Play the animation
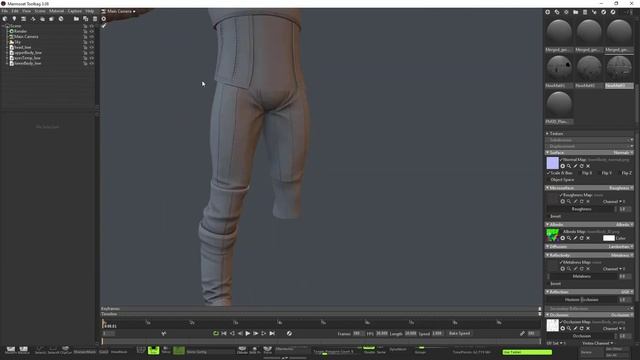This screenshot has width=640, height=360. click(x=248, y=333)
